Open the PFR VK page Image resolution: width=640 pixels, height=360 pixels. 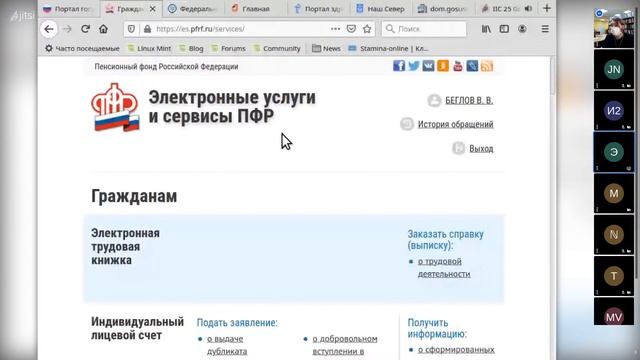[x=428, y=66]
